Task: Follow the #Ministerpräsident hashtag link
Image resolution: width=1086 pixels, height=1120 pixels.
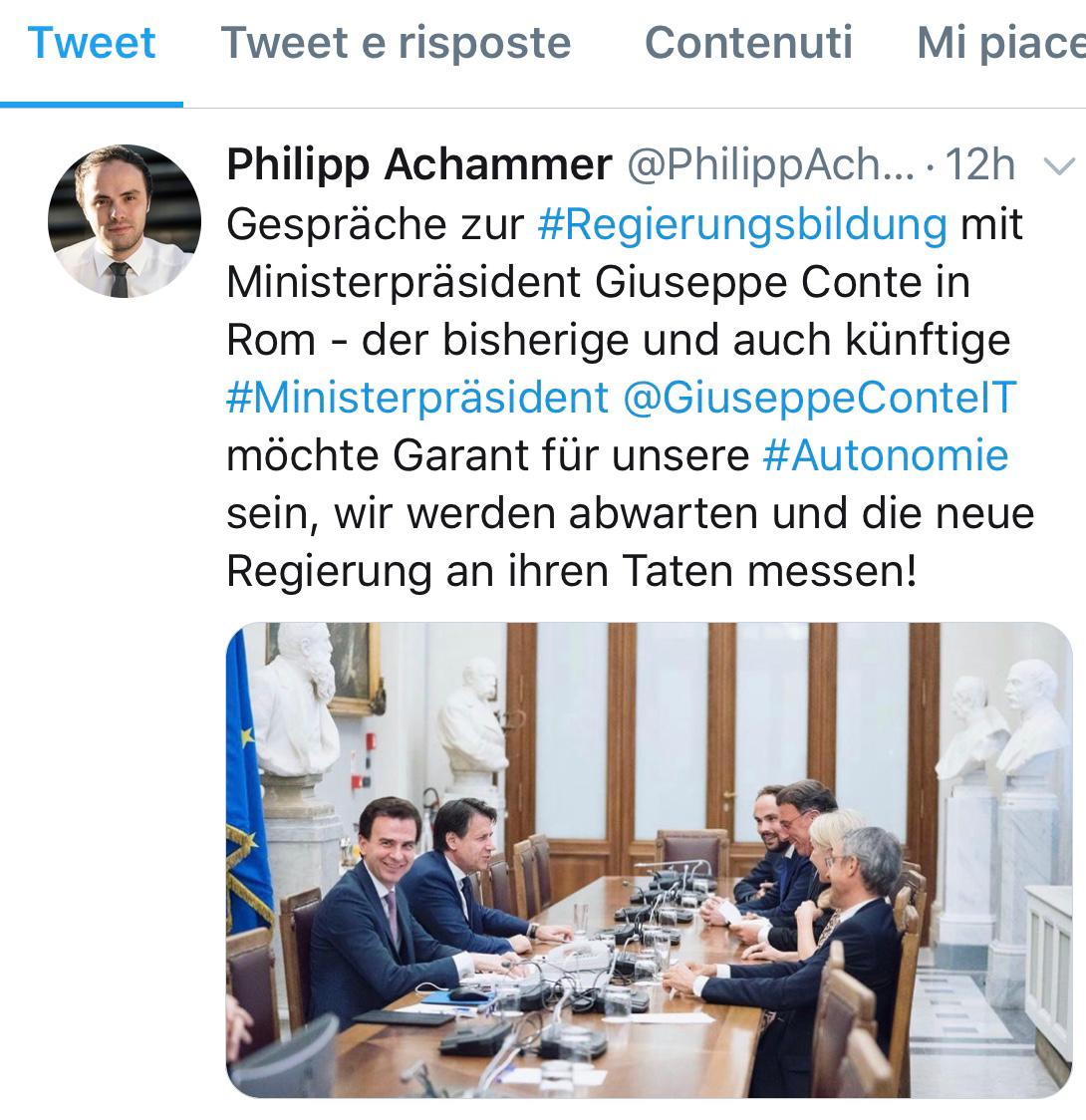Action: [x=416, y=398]
